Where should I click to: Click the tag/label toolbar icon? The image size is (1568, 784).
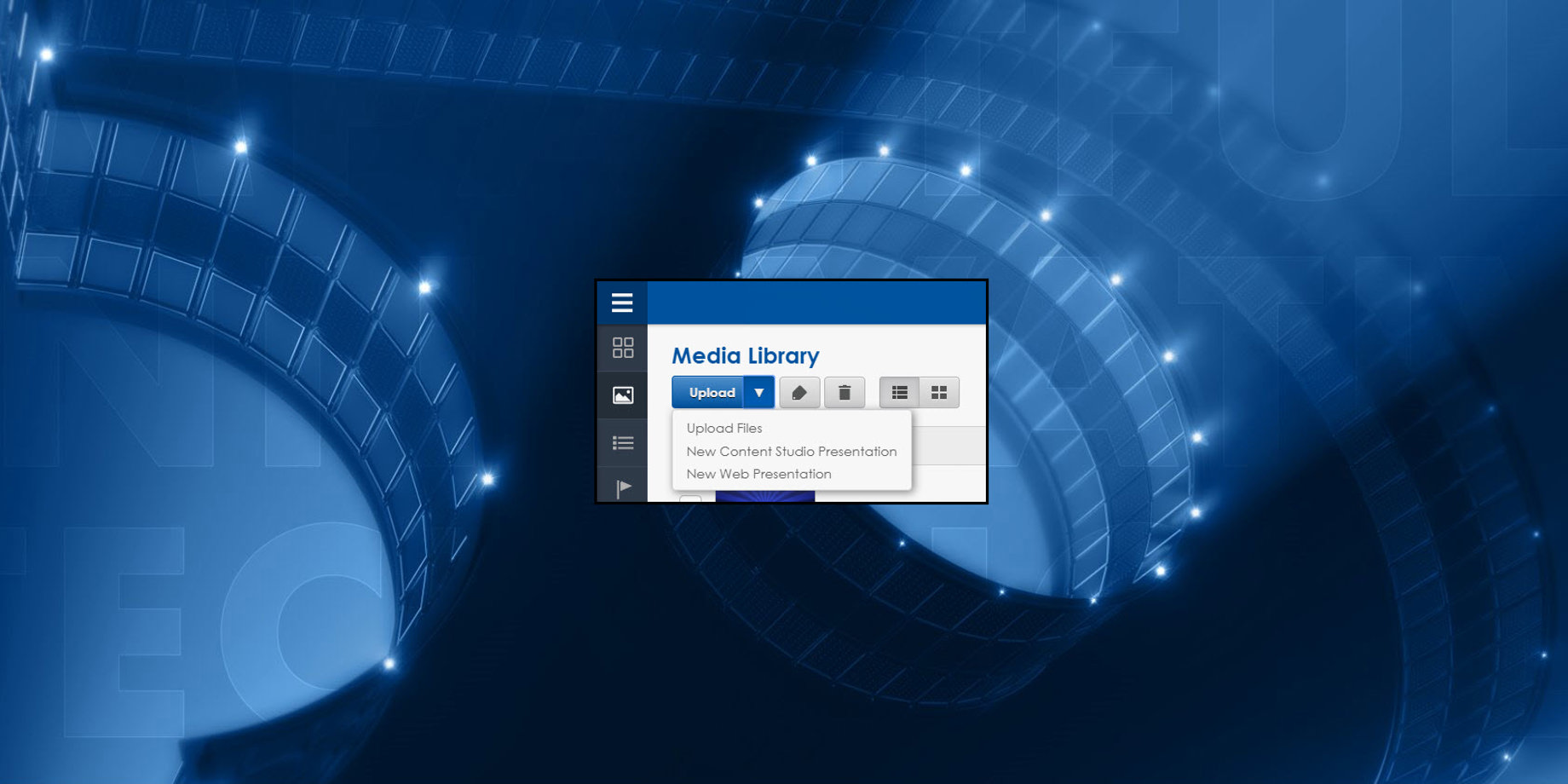pos(799,392)
